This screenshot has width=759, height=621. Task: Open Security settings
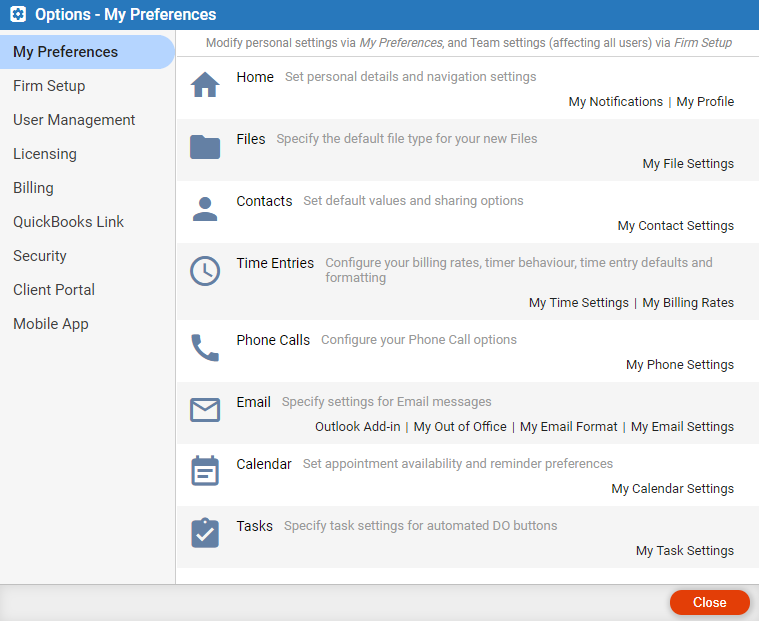pos(40,256)
